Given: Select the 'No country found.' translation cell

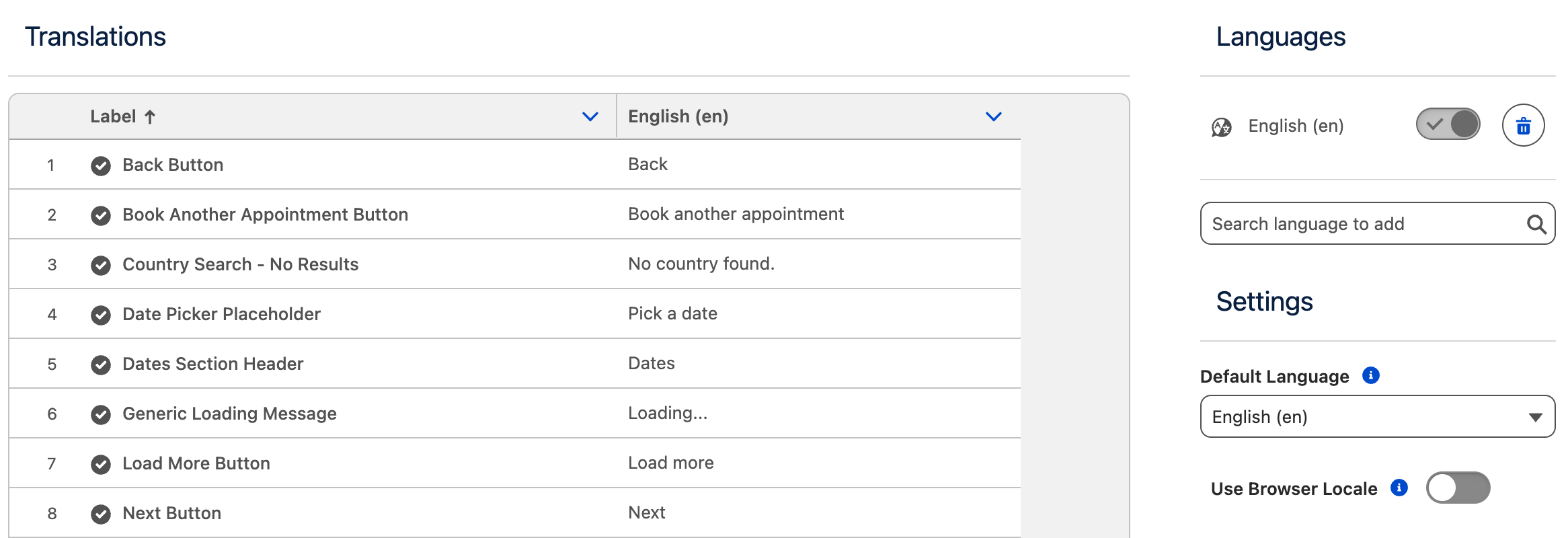Looking at the screenshot, I should point(818,264).
